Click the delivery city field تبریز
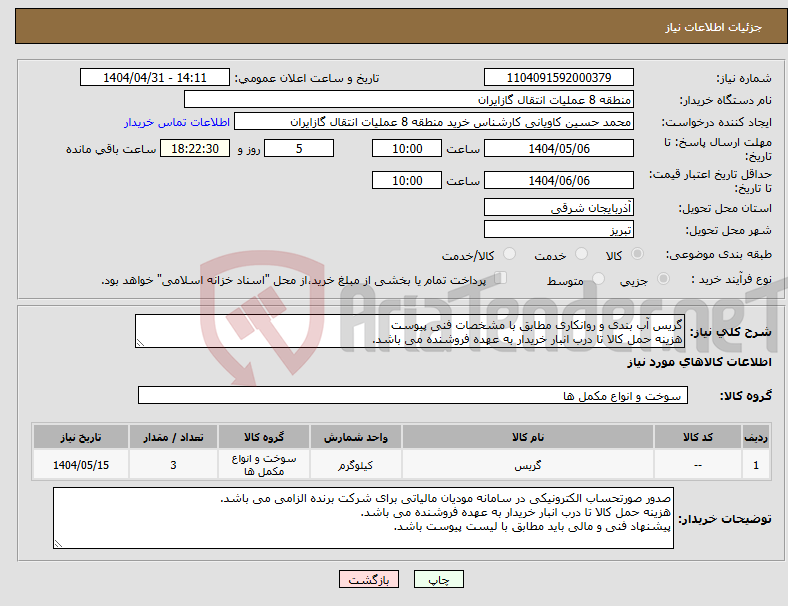This screenshot has width=788, height=606. (x=558, y=229)
